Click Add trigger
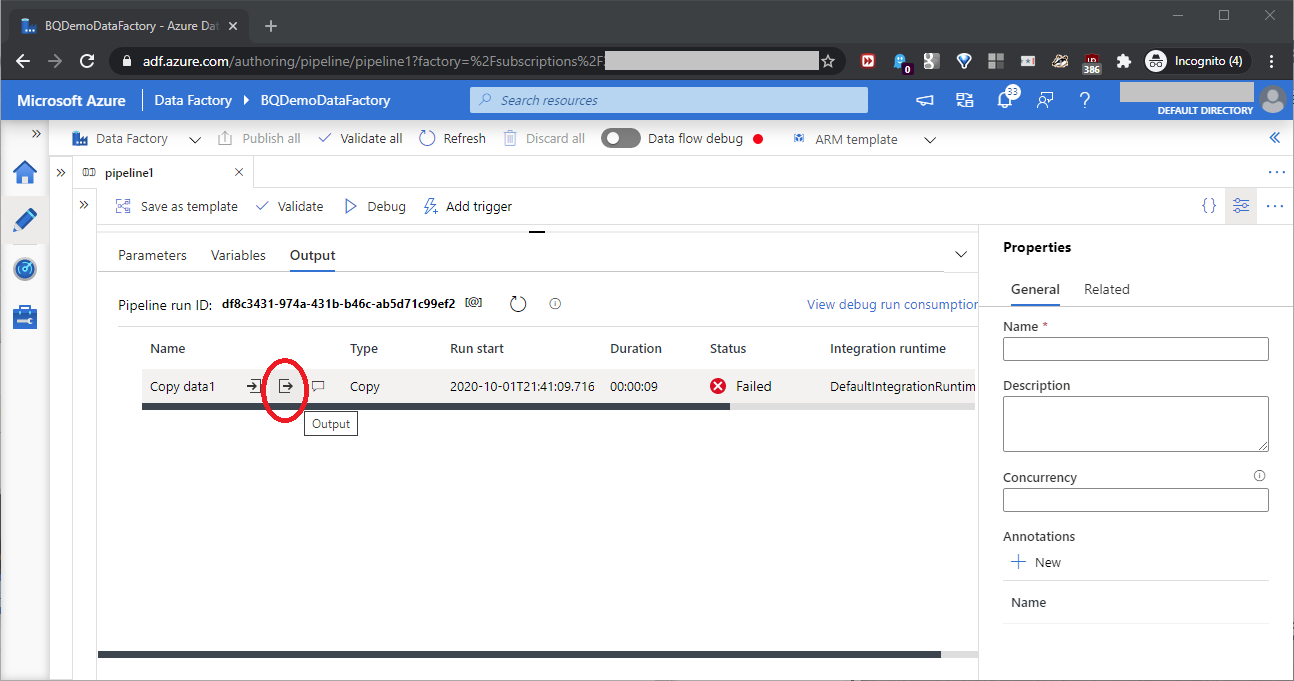This screenshot has height=681, width=1294. (x=468, y=206)
